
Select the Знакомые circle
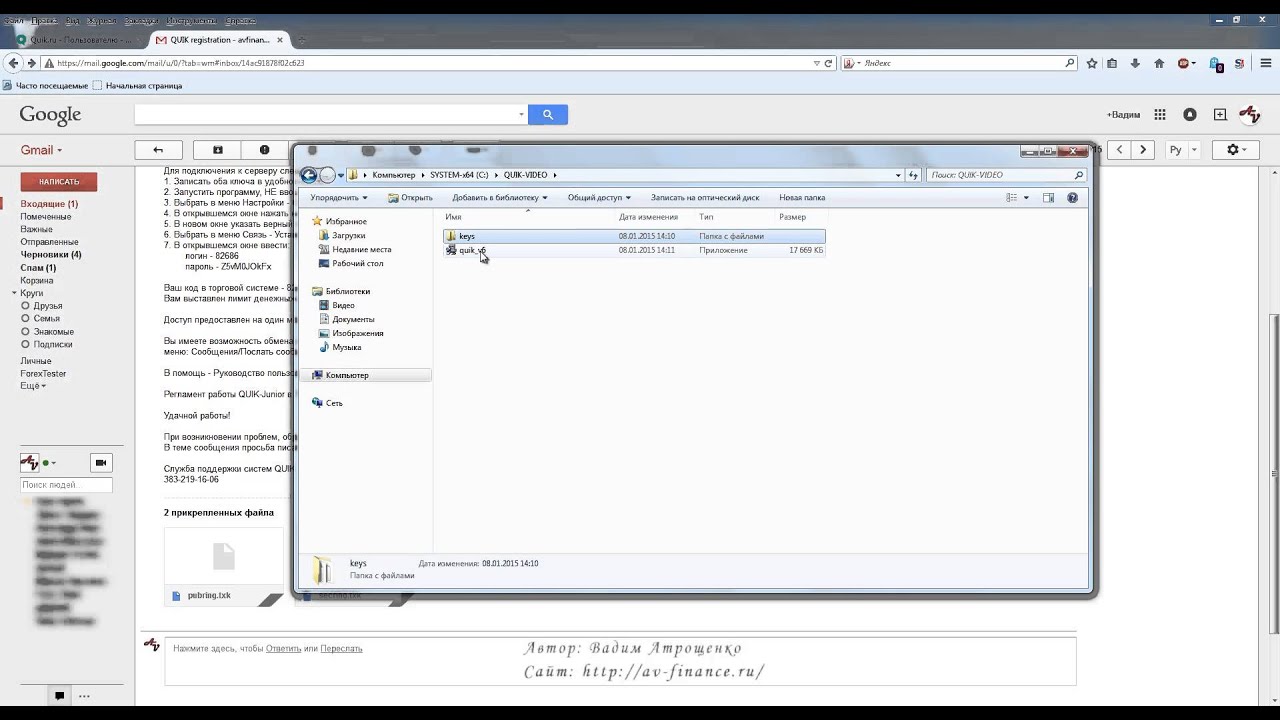click(x=53, y=332)
